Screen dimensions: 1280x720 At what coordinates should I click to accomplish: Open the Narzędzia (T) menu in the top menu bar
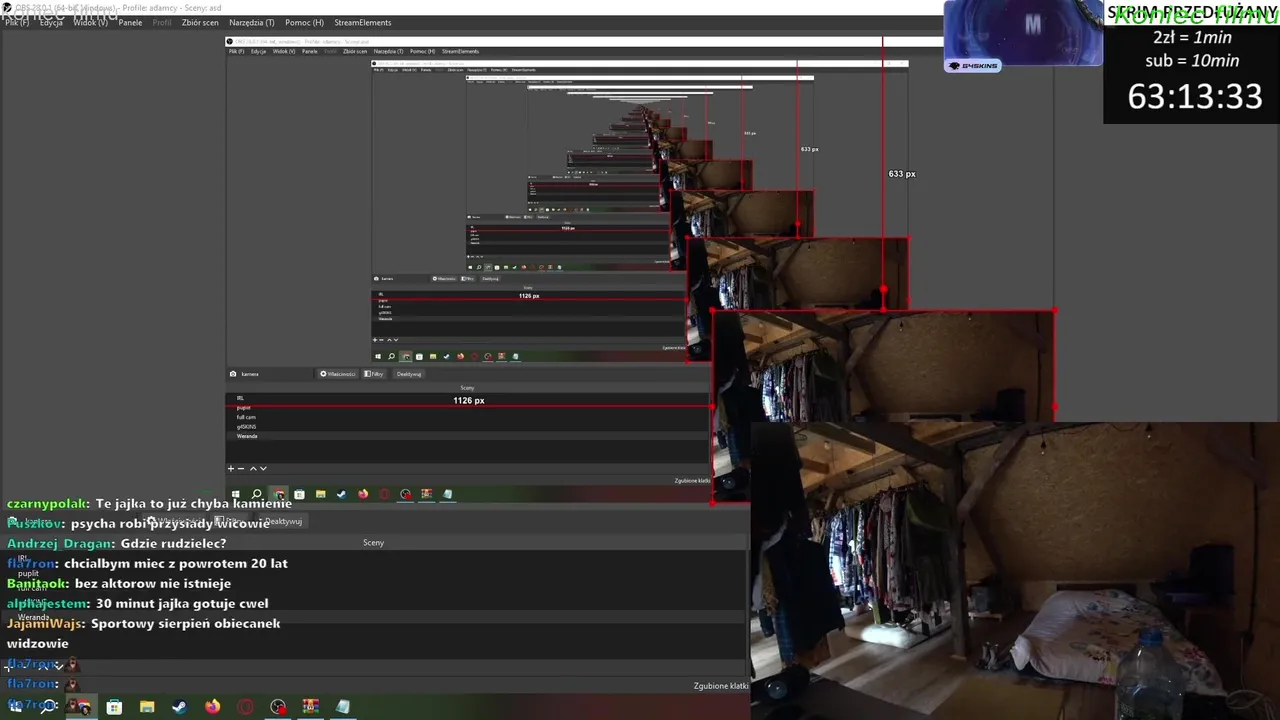click(251, 22)
